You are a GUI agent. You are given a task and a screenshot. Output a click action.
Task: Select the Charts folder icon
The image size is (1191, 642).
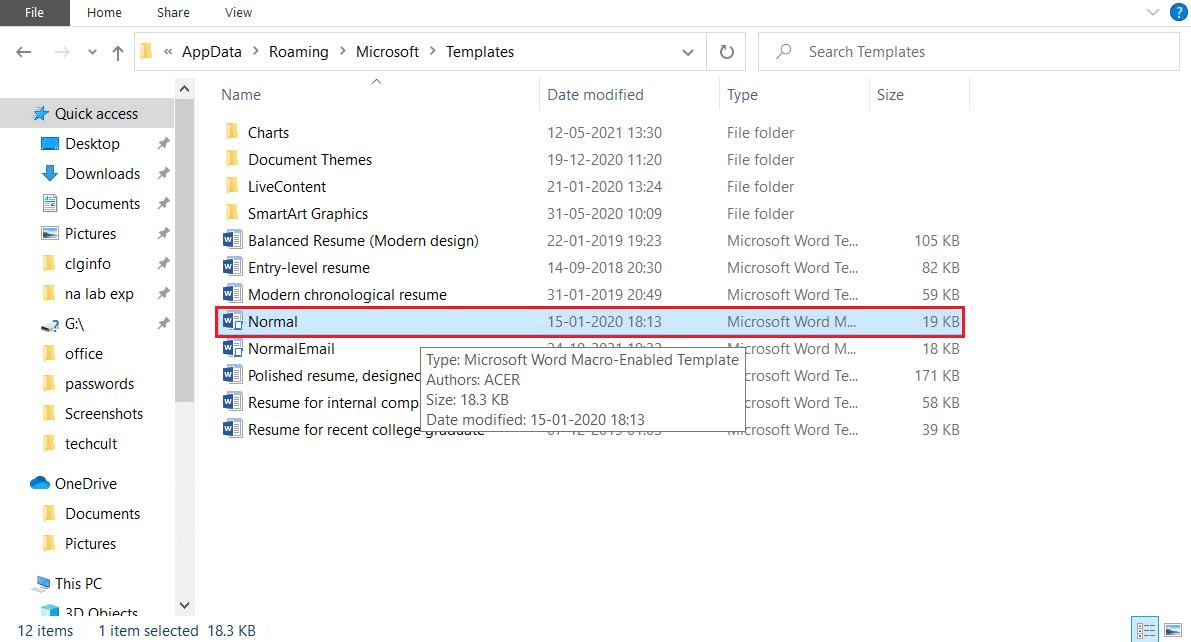pos(232,131)
